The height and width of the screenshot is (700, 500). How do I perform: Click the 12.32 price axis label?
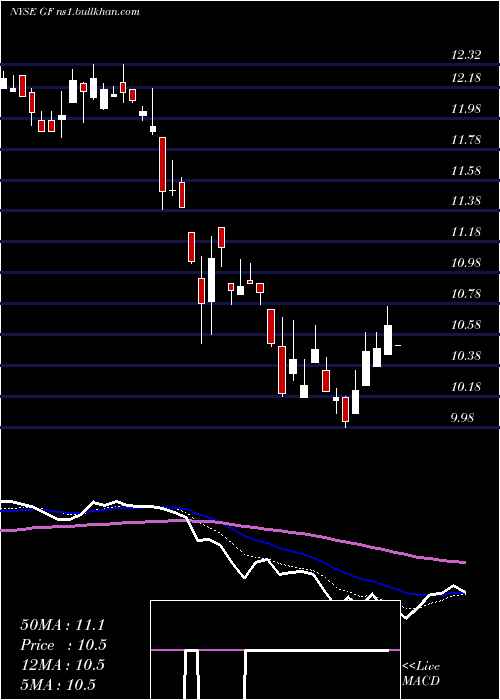pyautogui.click(x=466, y=55)
